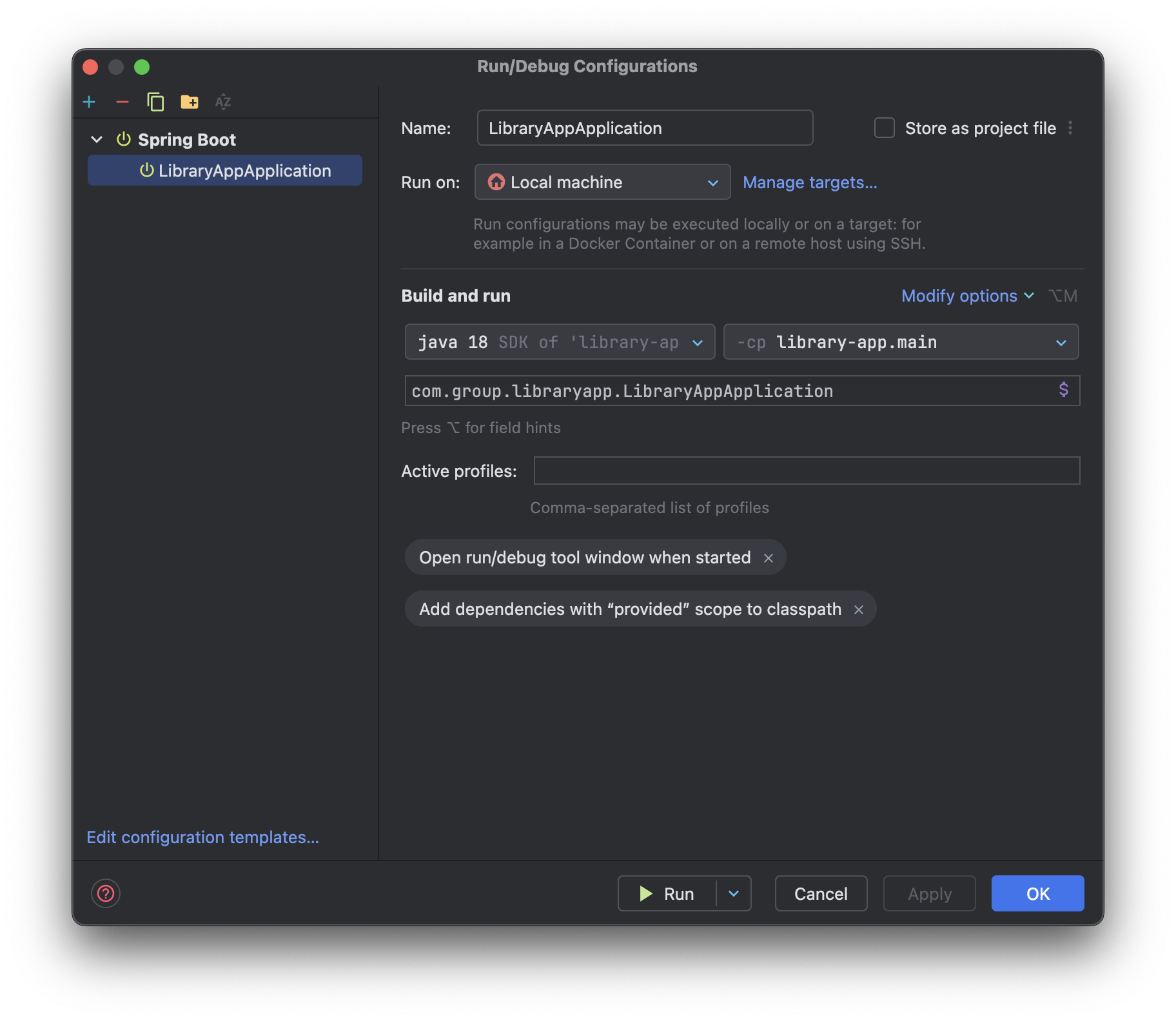The image size is (1176, 1021).
Task: Open the Run on Local machine dropdown
Action: (602, 182)
